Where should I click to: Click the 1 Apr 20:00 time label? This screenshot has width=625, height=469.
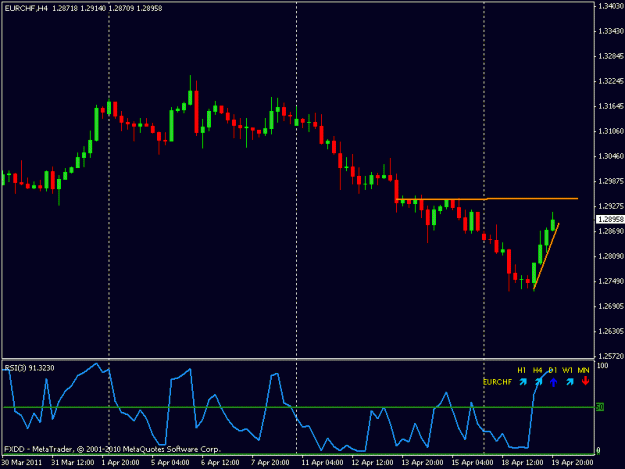pos(120,462)
